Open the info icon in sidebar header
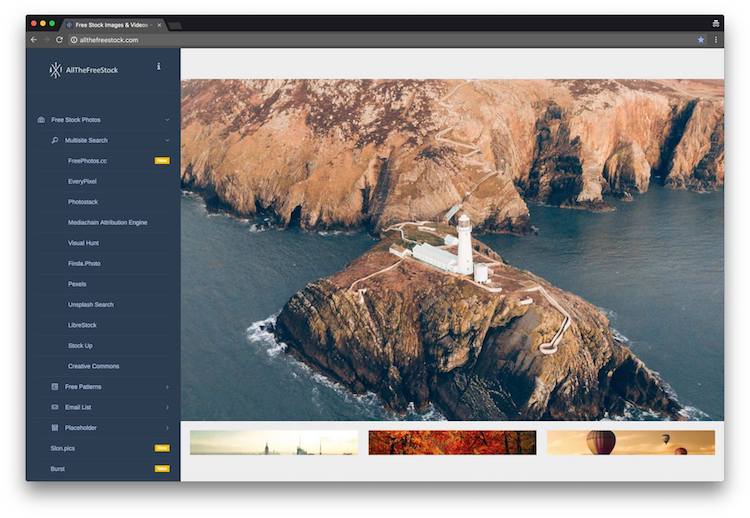The height and width of the screenshot is (518, 750). point(158,66)
